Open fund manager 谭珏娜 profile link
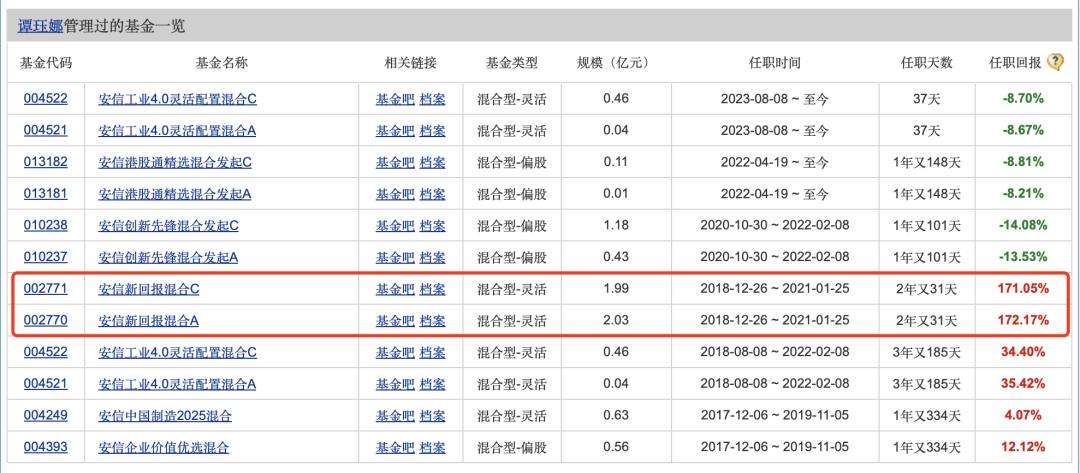The width and height of the screenshot is (1080, 473). (x=41, y=27)
